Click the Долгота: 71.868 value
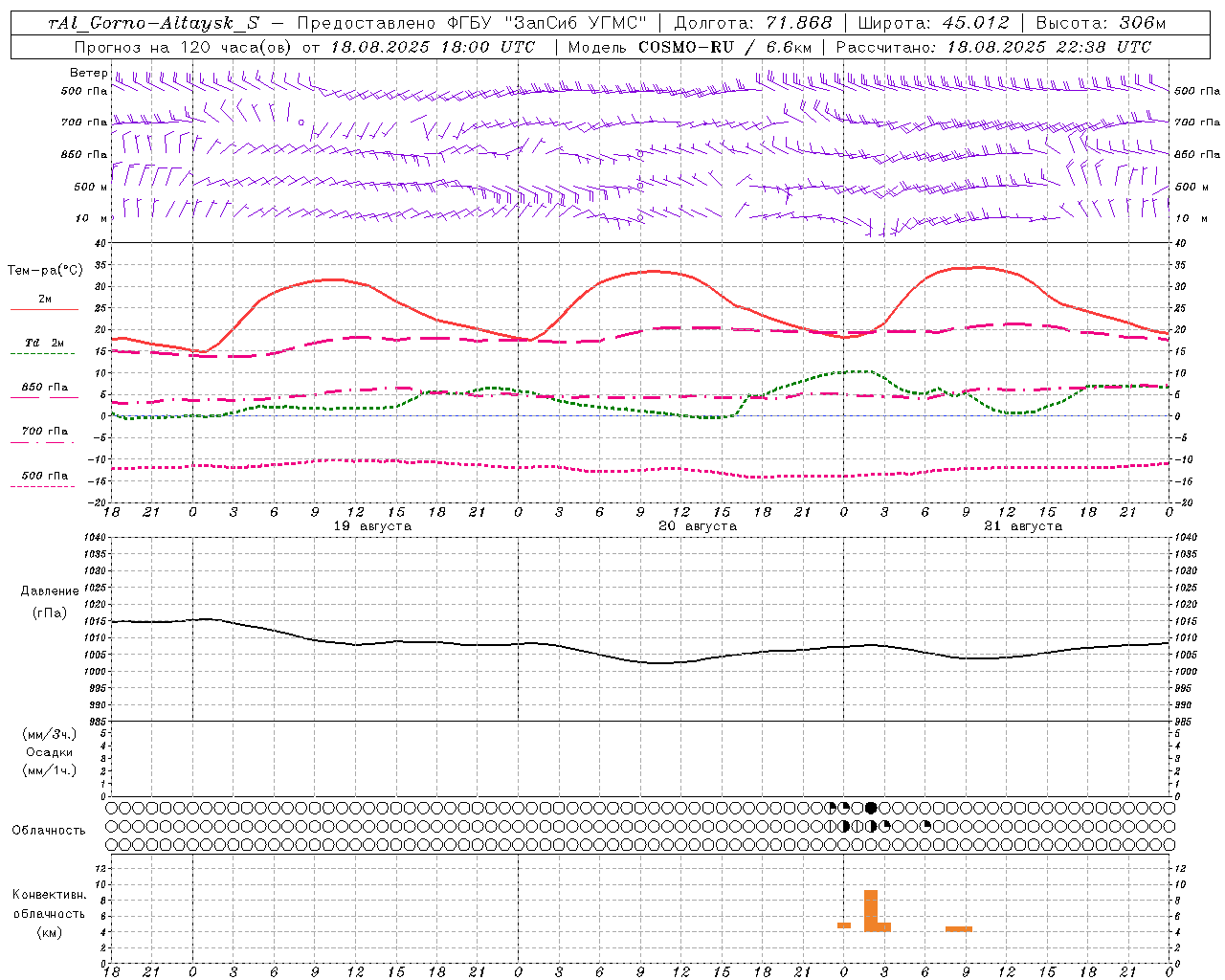This screenshot has width=1225, height=980. [753, 23]
